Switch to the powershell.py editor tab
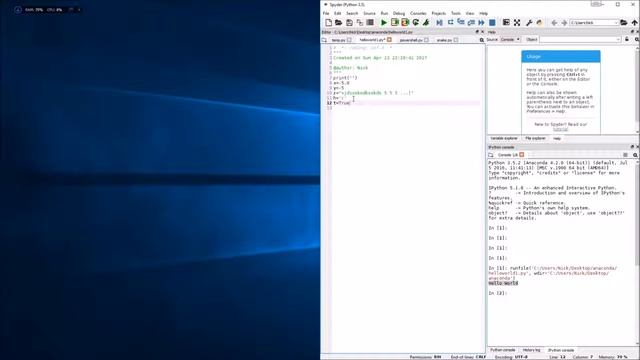The image size is (640, 360). (411, 40)
